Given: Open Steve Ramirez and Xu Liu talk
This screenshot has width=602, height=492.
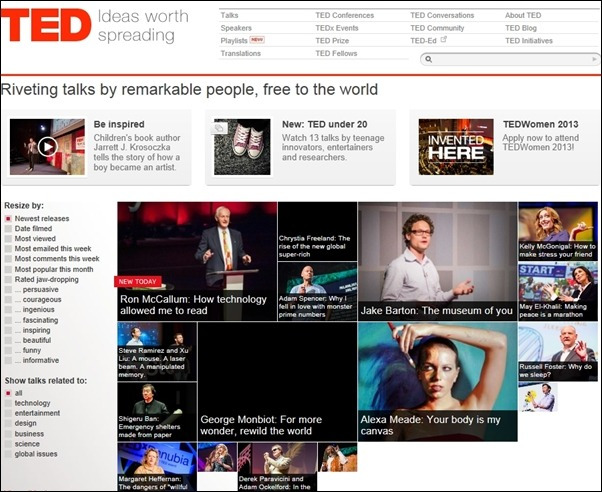Looking at the screenshot, I should tap(157, 351).
